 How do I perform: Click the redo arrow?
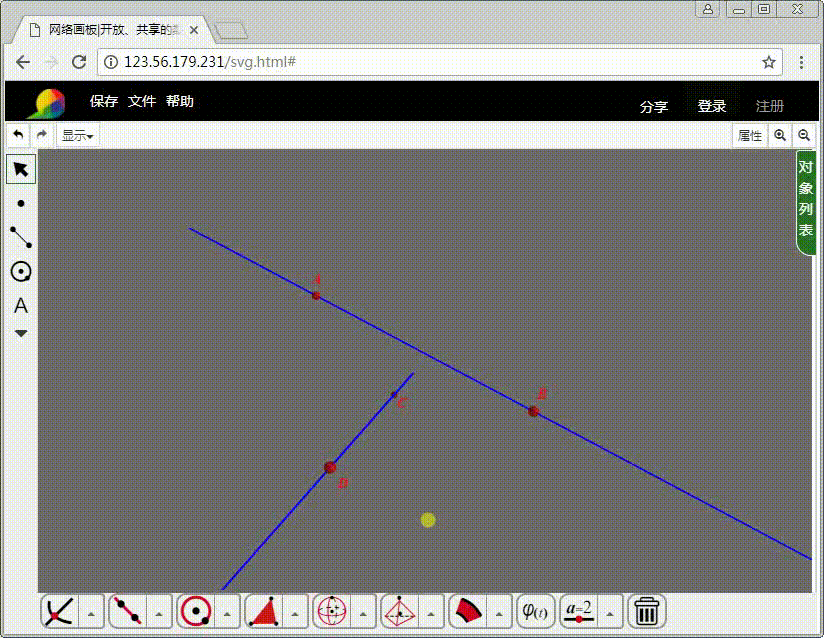pos(42,135)
